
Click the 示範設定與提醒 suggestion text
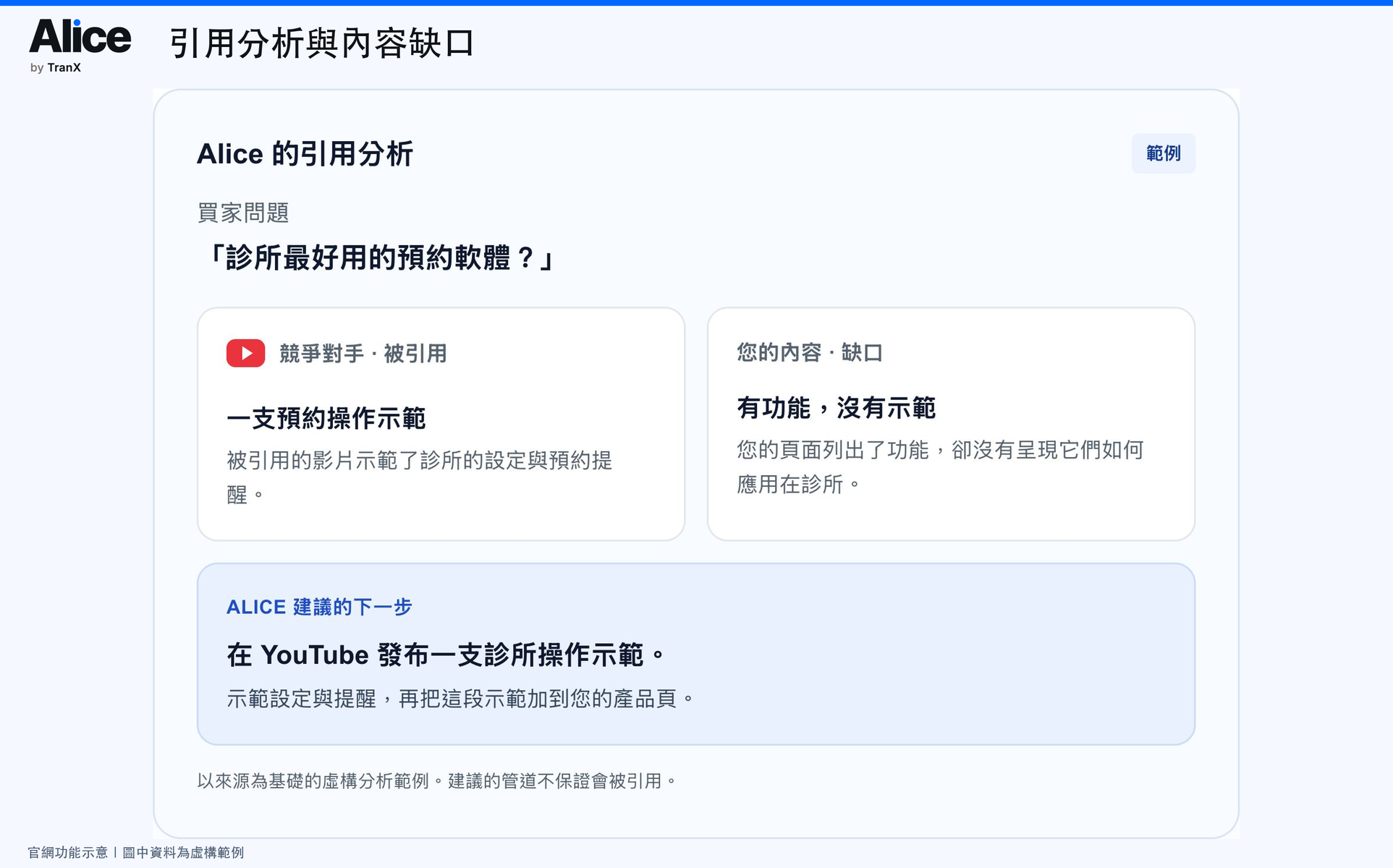pos(460,699)
